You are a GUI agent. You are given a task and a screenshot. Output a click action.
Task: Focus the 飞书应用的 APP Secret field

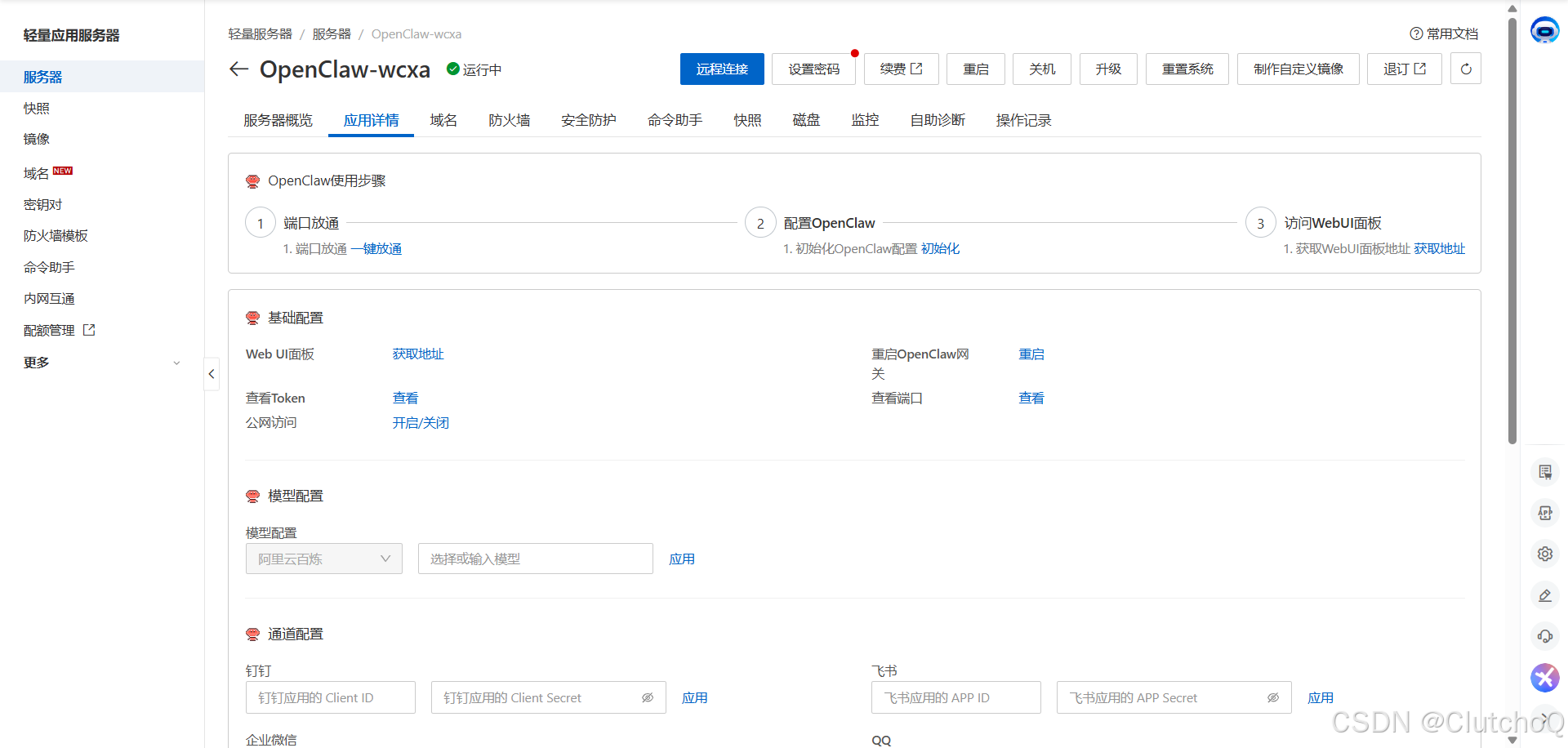coord(1174,697)
